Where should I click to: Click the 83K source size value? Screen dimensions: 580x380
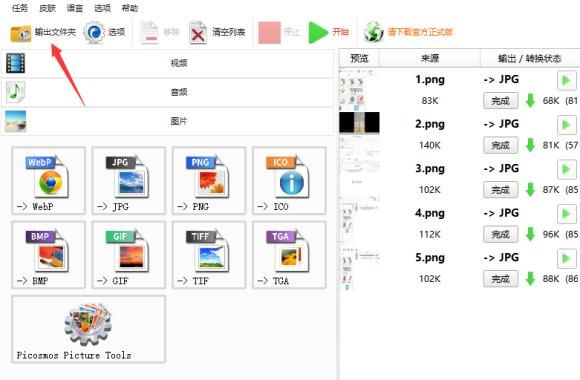pos(430,101)
